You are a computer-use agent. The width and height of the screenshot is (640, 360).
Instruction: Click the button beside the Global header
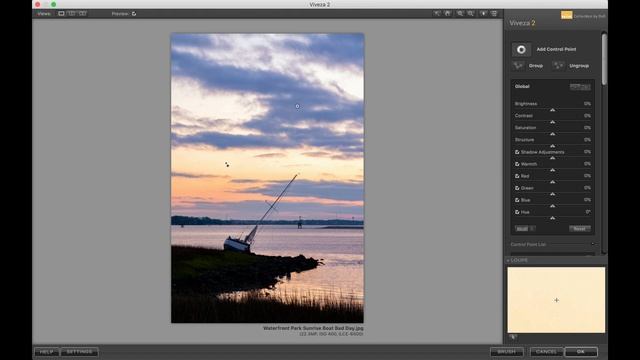(x=580, y=87)
